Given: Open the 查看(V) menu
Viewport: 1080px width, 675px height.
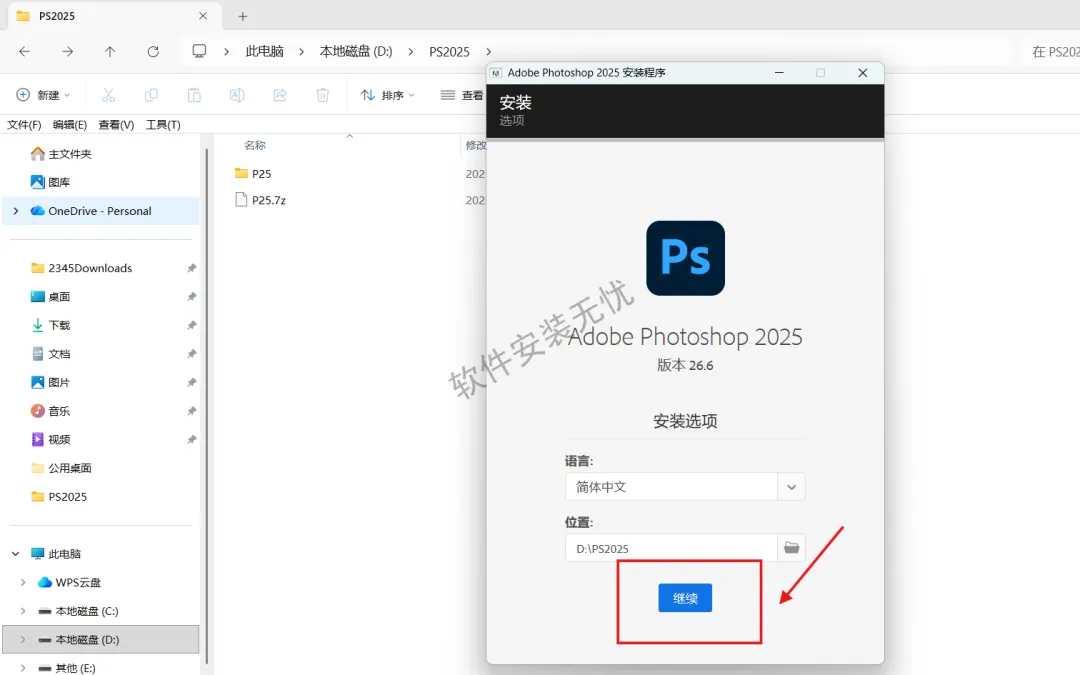Looking at the screenshot, I should [116, 125].
